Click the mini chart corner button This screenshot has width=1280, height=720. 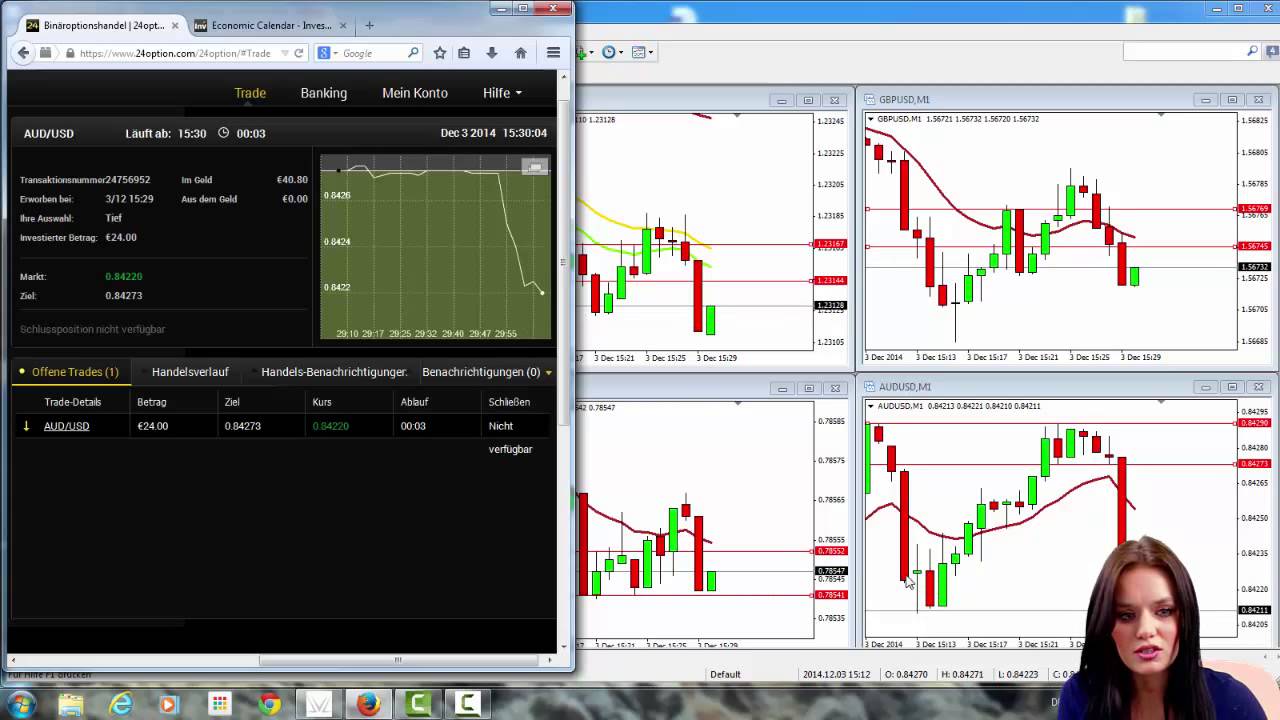535,167
